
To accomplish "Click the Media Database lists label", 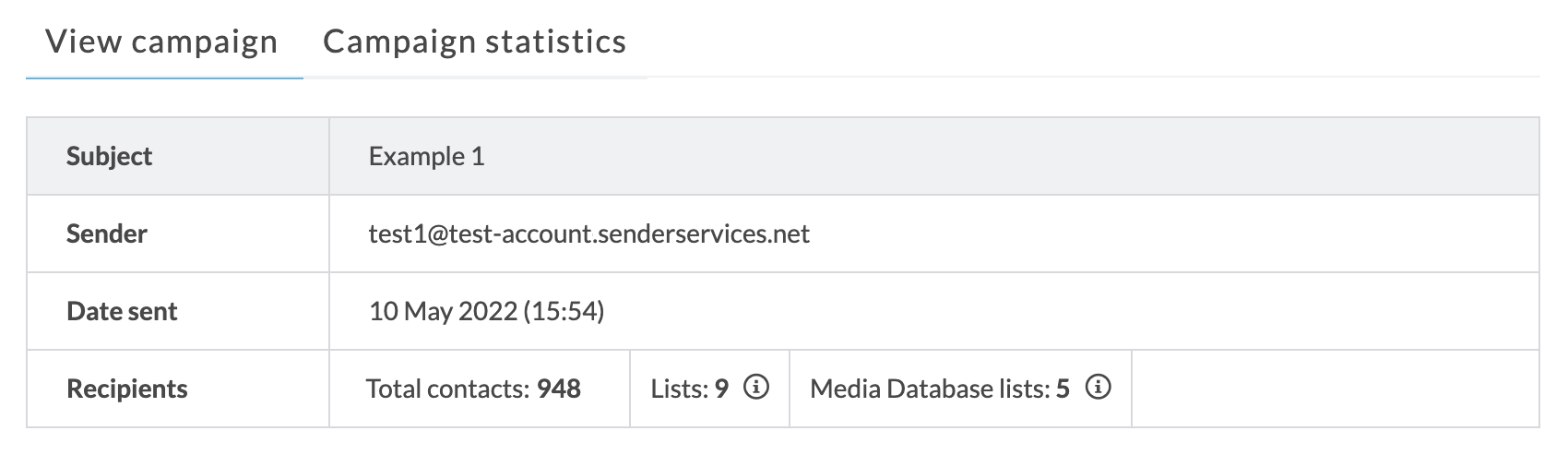I will pos(930,389).
